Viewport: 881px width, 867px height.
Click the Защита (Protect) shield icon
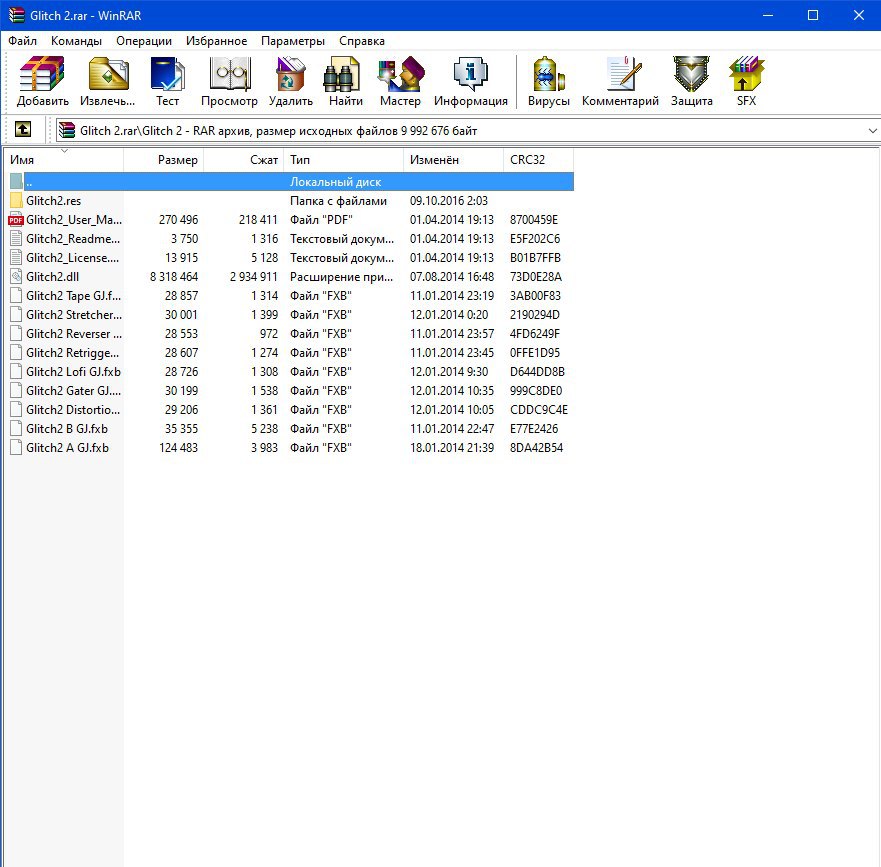click(x=692, y=81)
